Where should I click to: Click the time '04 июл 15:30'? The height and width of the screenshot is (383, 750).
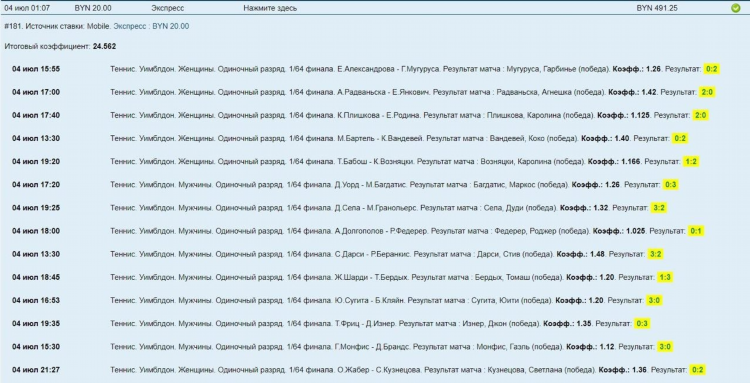pyautogui.click(x=36, y=347)
